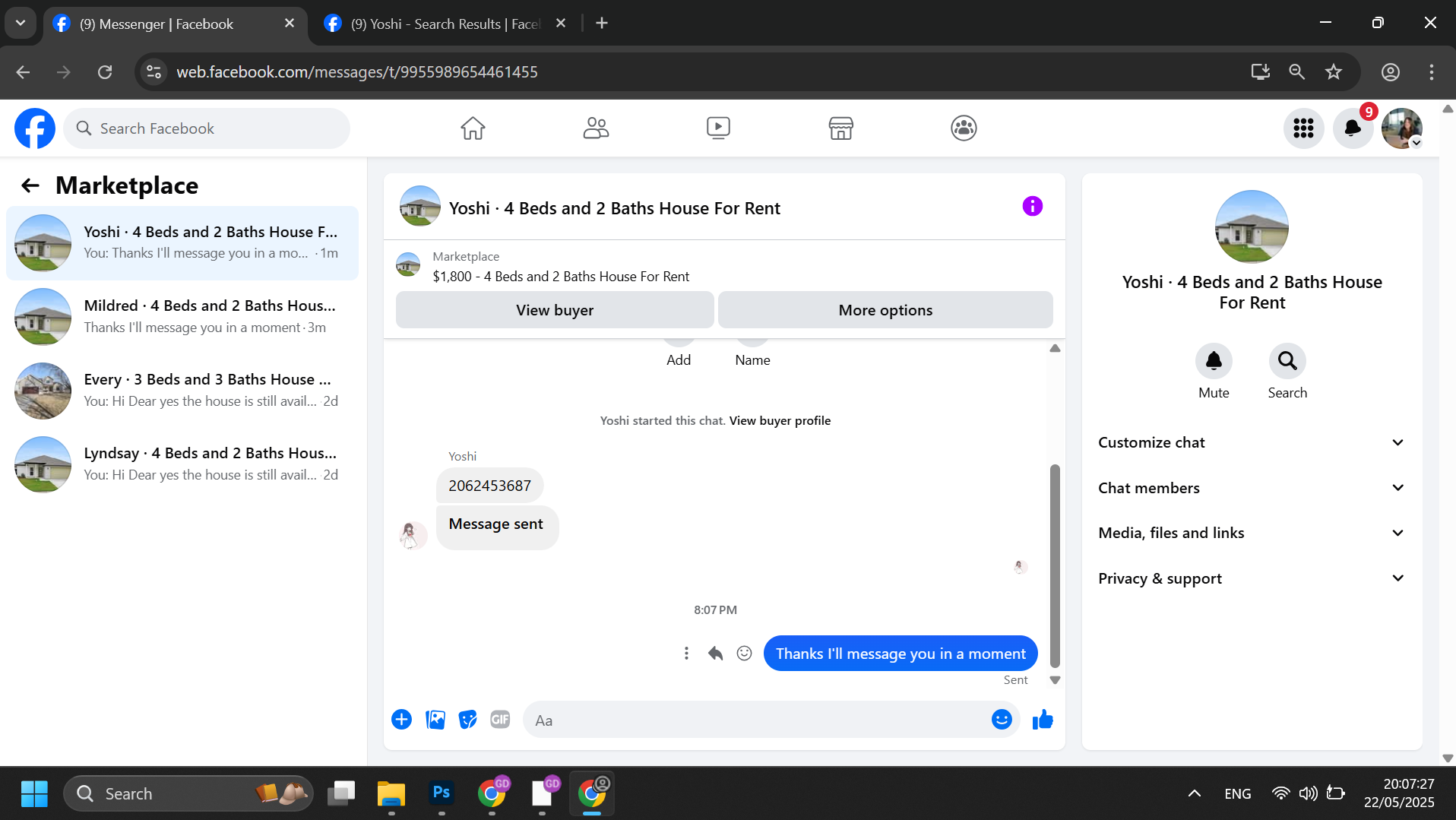The width and height of the screenshot is (1456, 820).
Task: Click the More options button
Action: [x=885, y=310]
